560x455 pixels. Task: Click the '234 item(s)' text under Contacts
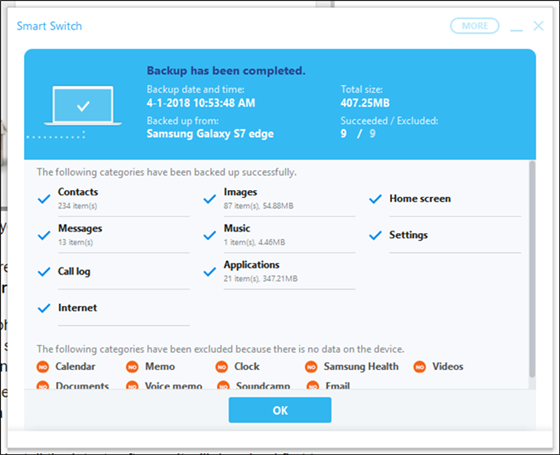(x=78, y=206)
